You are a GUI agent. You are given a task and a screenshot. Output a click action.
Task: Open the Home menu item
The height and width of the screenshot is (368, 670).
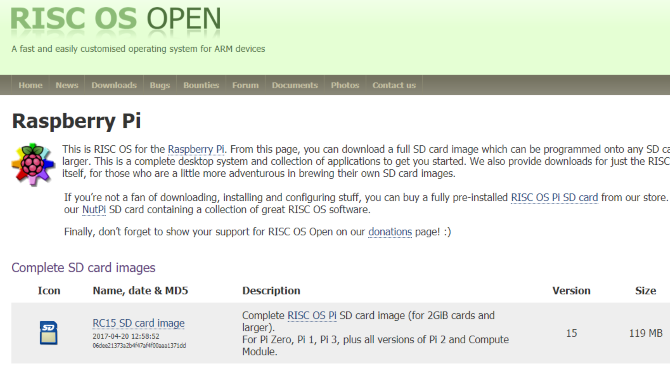pos(30,85)
